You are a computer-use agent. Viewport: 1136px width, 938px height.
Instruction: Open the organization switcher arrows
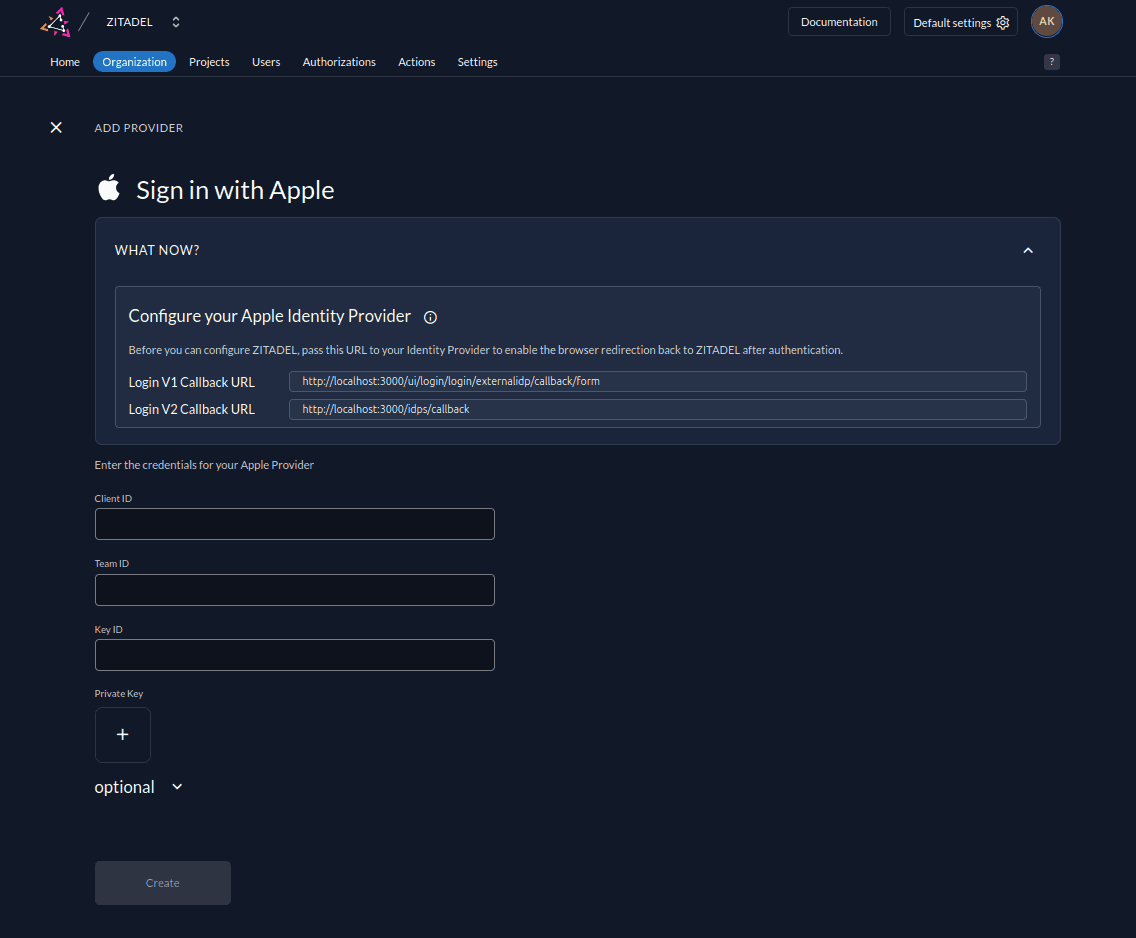click(x=176, y=22)
